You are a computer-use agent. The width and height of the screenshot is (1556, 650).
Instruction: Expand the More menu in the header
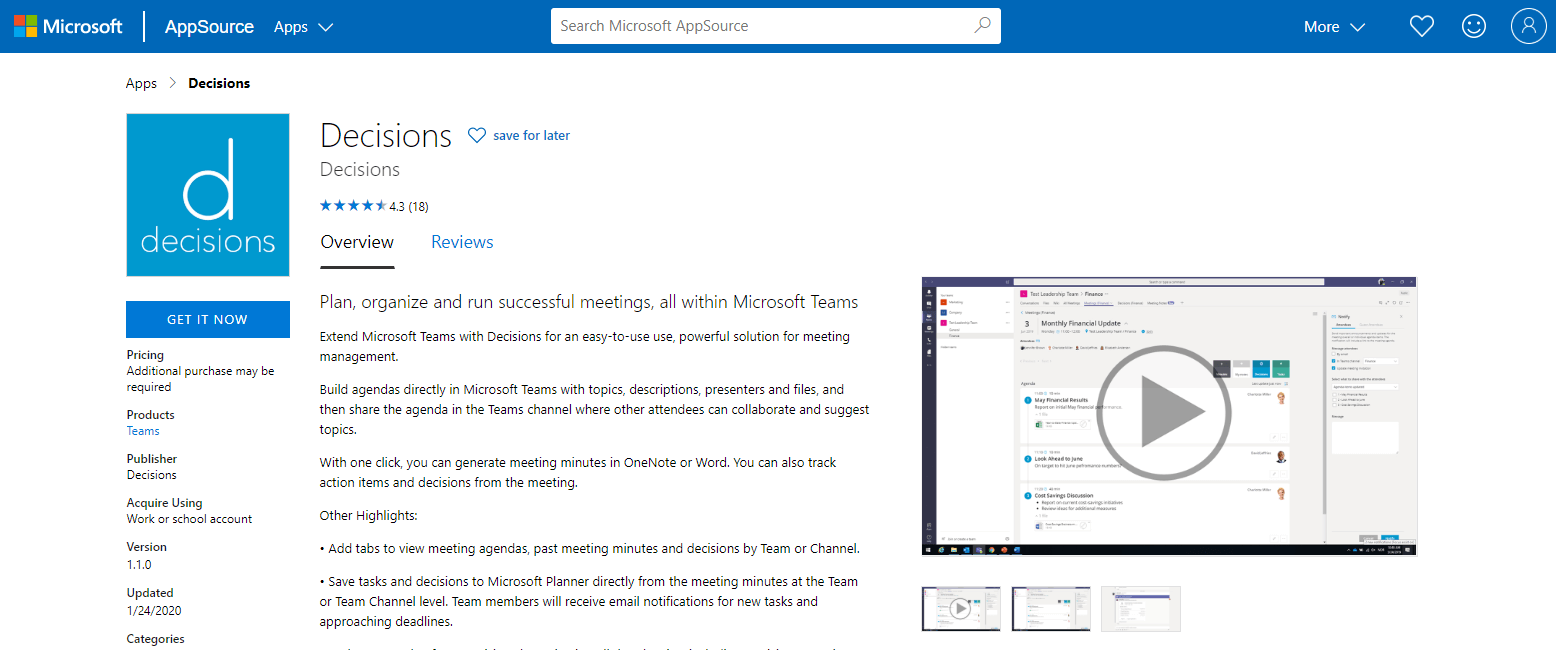(x=1333, y=27)
